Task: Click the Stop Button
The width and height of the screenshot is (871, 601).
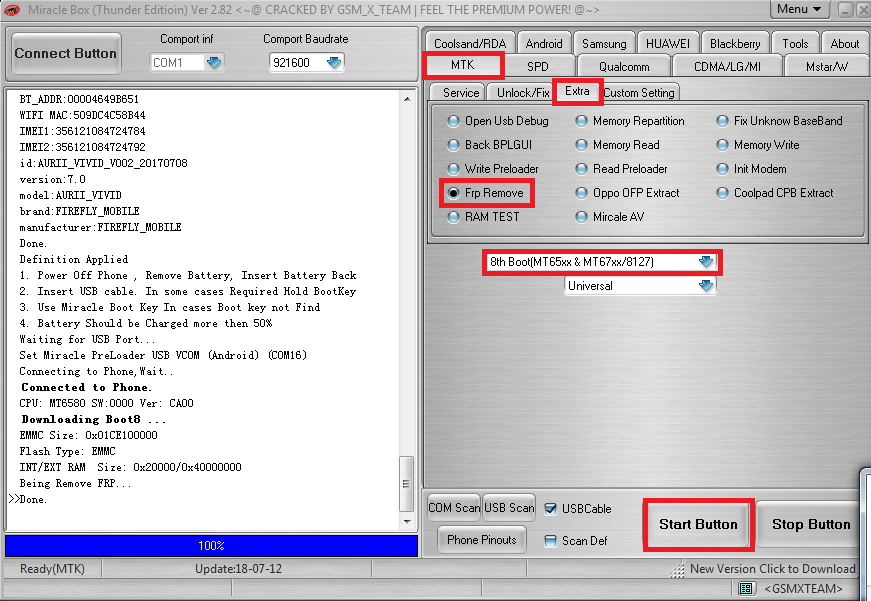Action: (x=810, y=524)
